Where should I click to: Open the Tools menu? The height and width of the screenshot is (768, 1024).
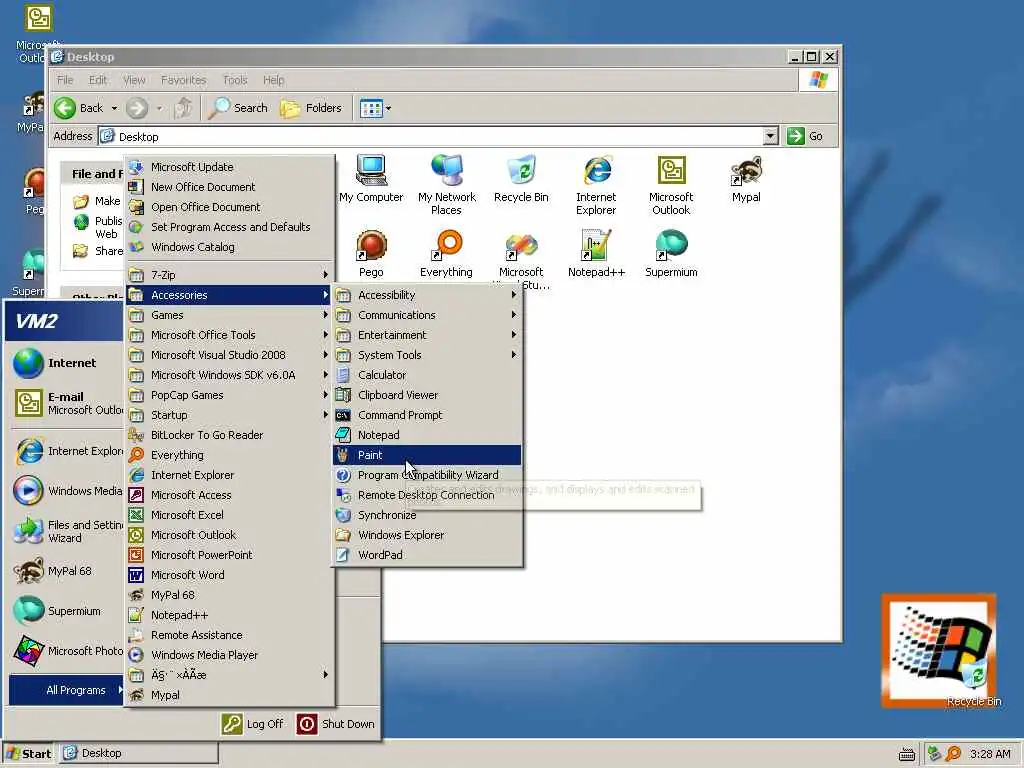pos(235,80)
